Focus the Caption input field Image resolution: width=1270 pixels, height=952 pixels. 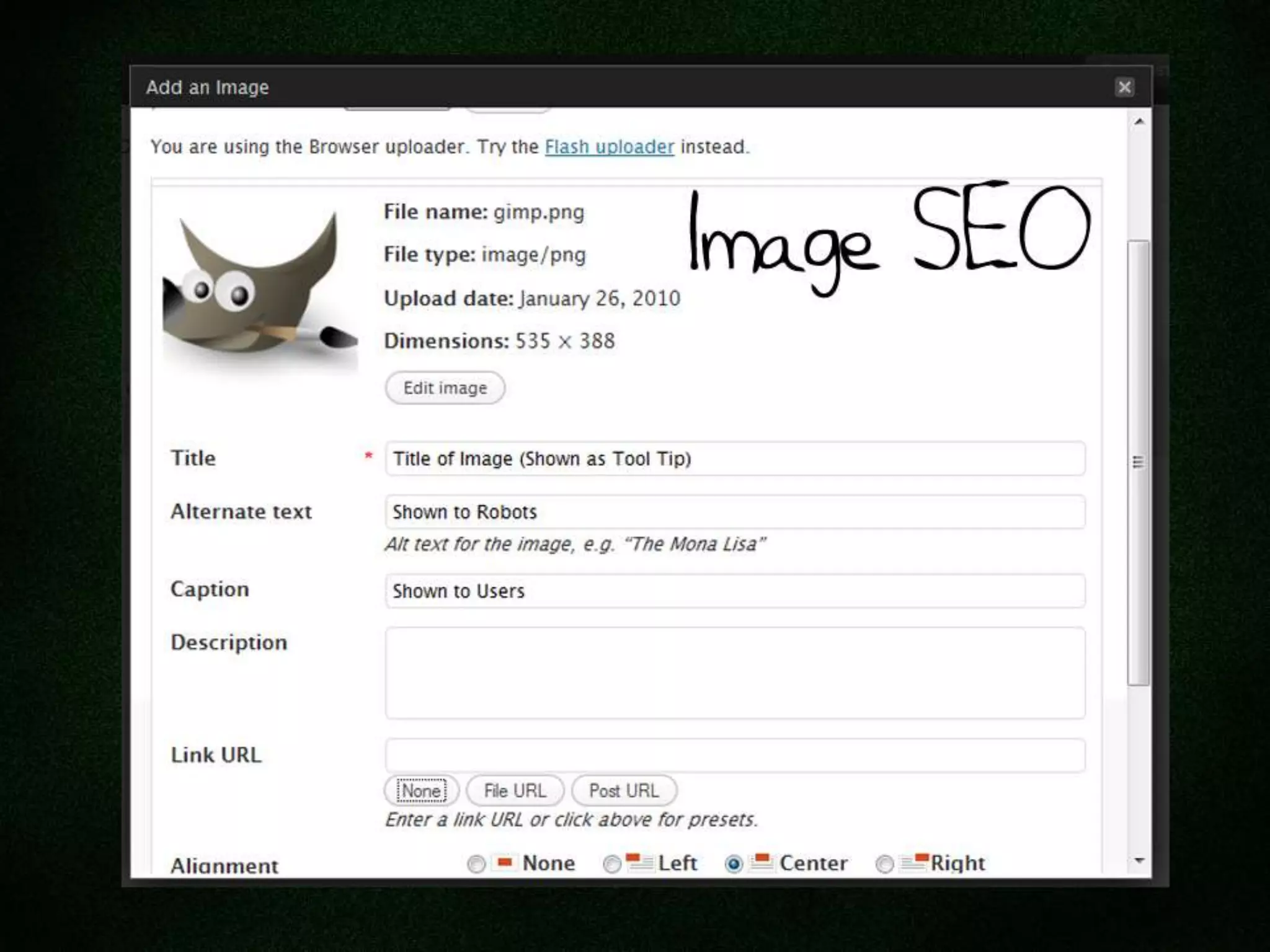coord(735,591)
